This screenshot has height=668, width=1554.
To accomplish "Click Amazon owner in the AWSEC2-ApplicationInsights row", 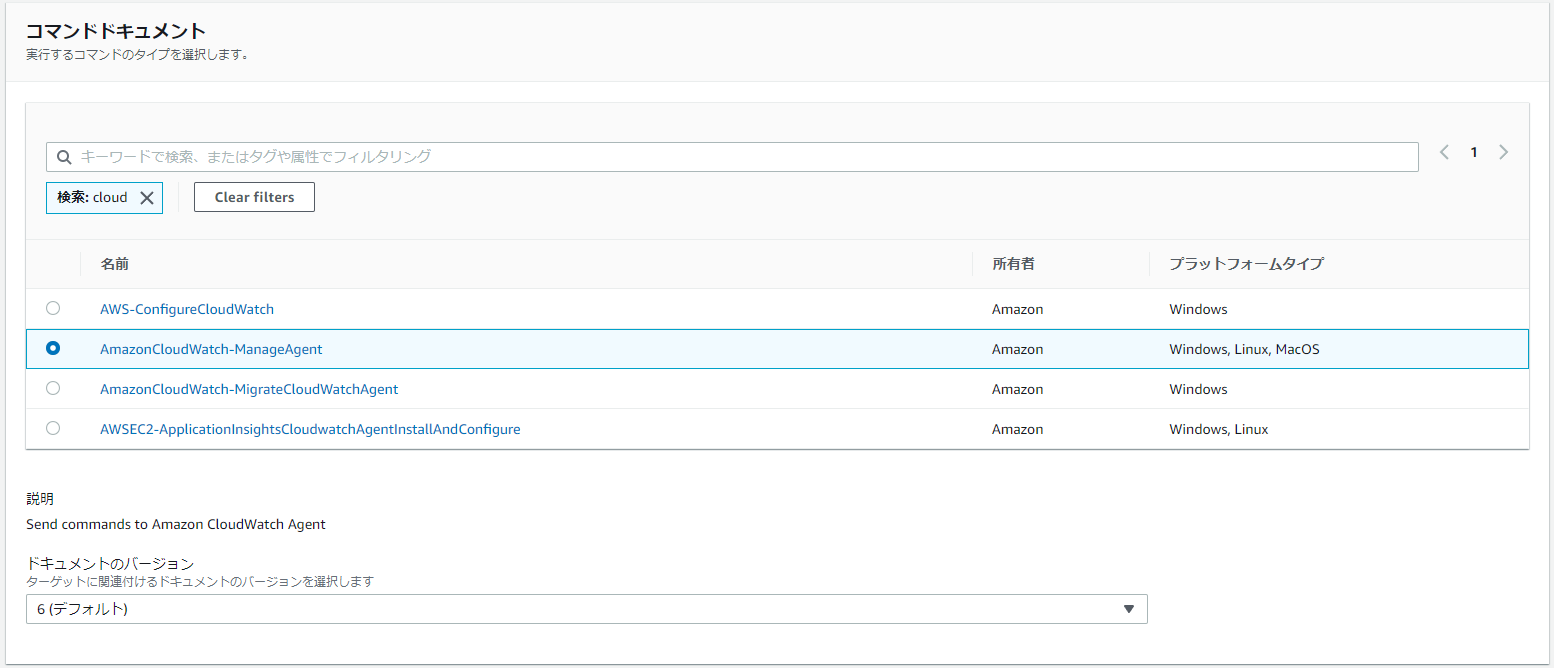I will pos(1017,429).
